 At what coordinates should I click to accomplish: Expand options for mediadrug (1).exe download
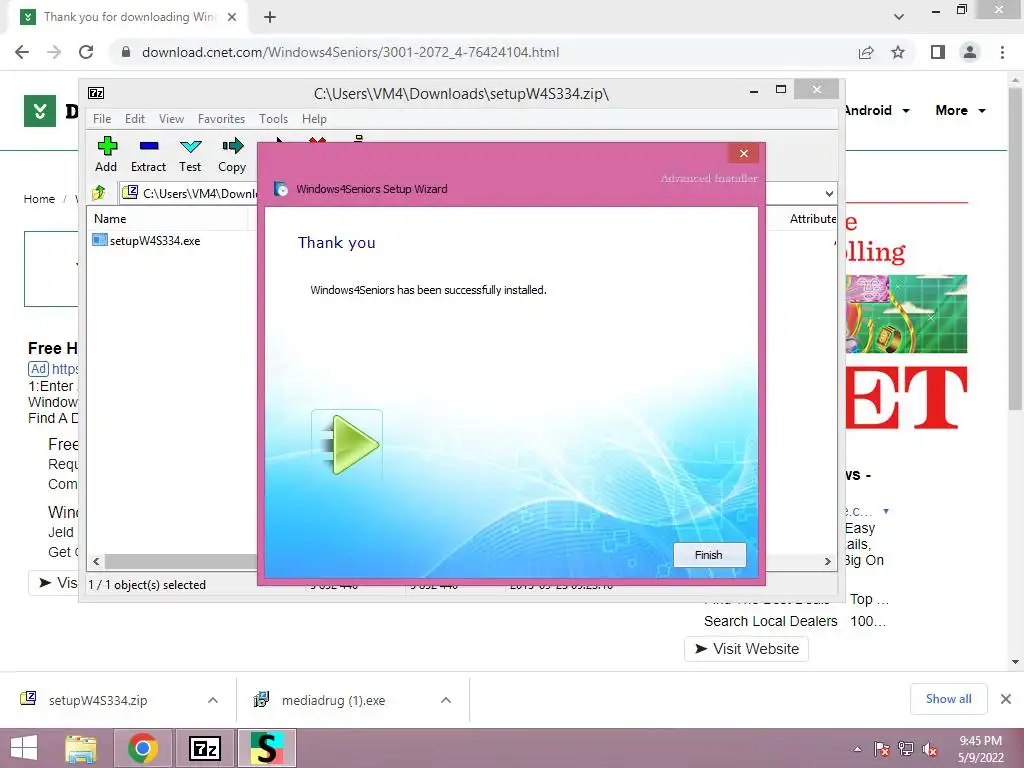pos(446,700)
